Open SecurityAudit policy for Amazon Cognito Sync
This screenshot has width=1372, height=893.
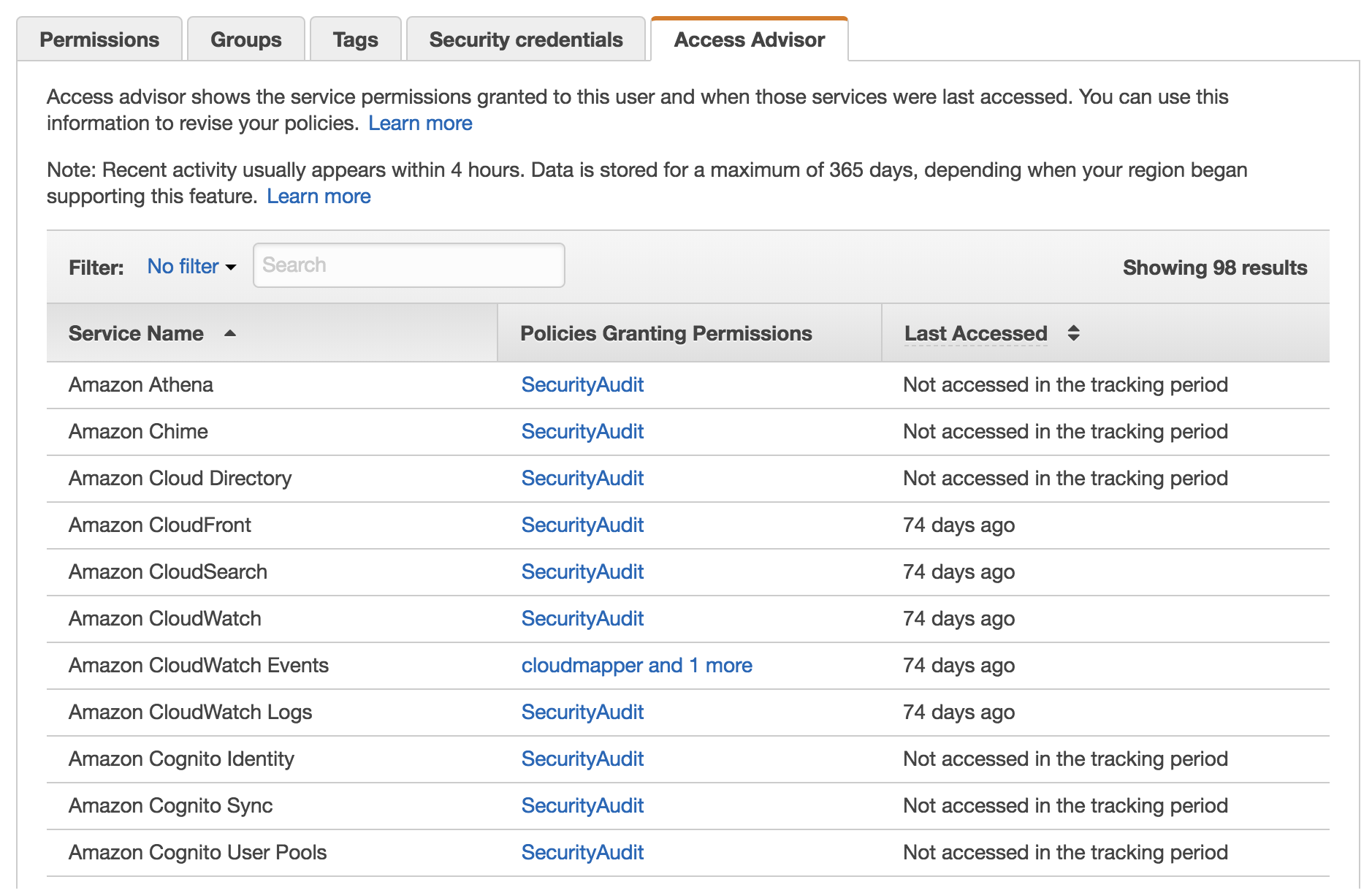coord(582,806)
